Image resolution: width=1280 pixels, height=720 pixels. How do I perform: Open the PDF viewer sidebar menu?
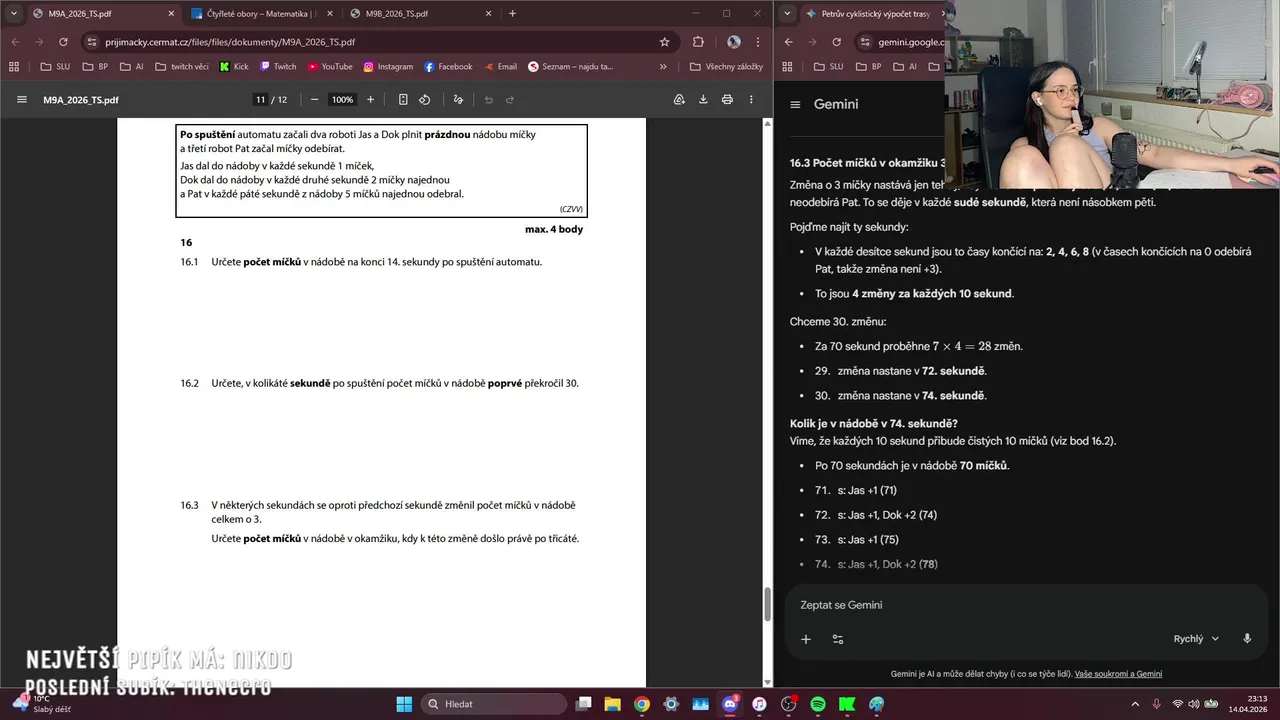click(x=22, y=100)
